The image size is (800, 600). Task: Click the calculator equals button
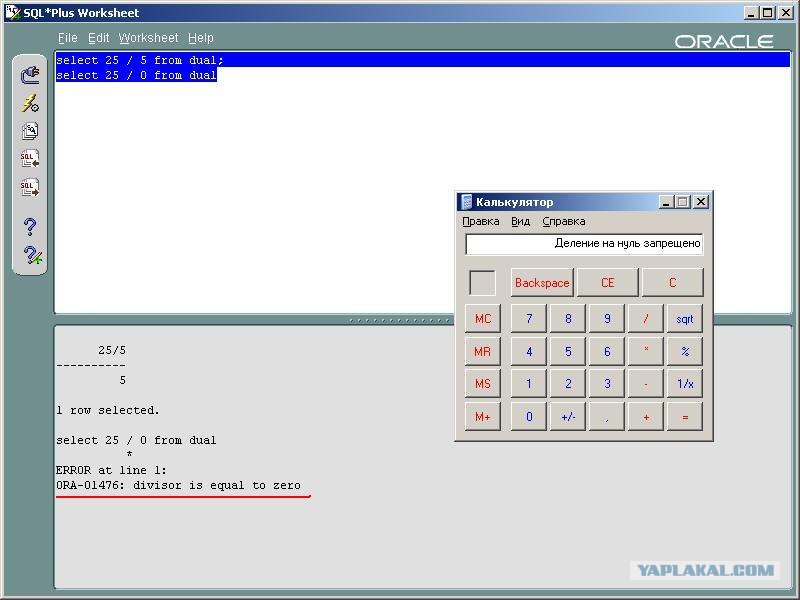(685, 416)
